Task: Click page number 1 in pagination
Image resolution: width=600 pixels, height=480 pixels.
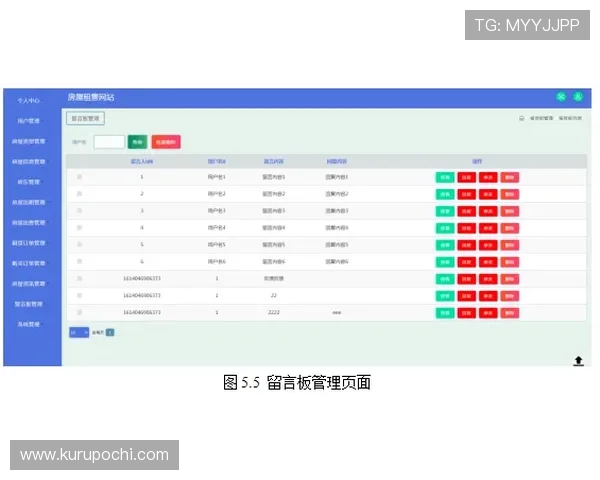Action: coord(110,331)
